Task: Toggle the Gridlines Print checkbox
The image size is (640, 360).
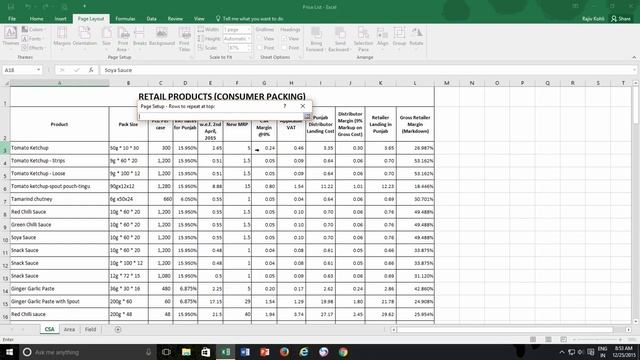Action: tap(259, 48)
